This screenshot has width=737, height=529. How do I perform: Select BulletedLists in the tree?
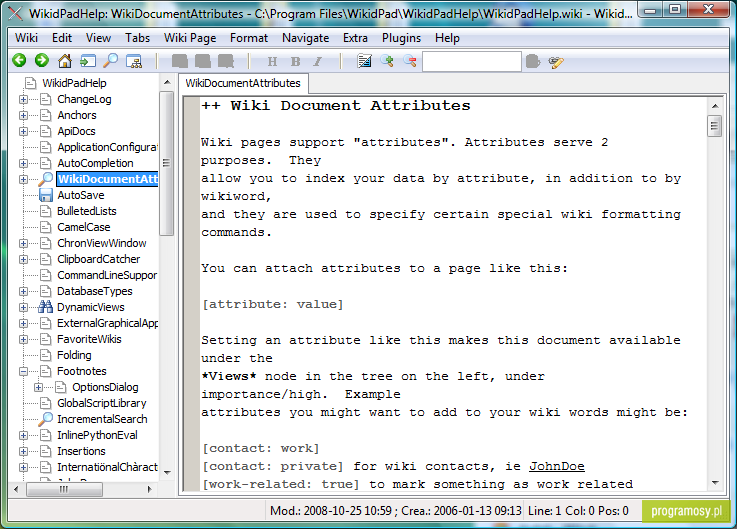86,211
